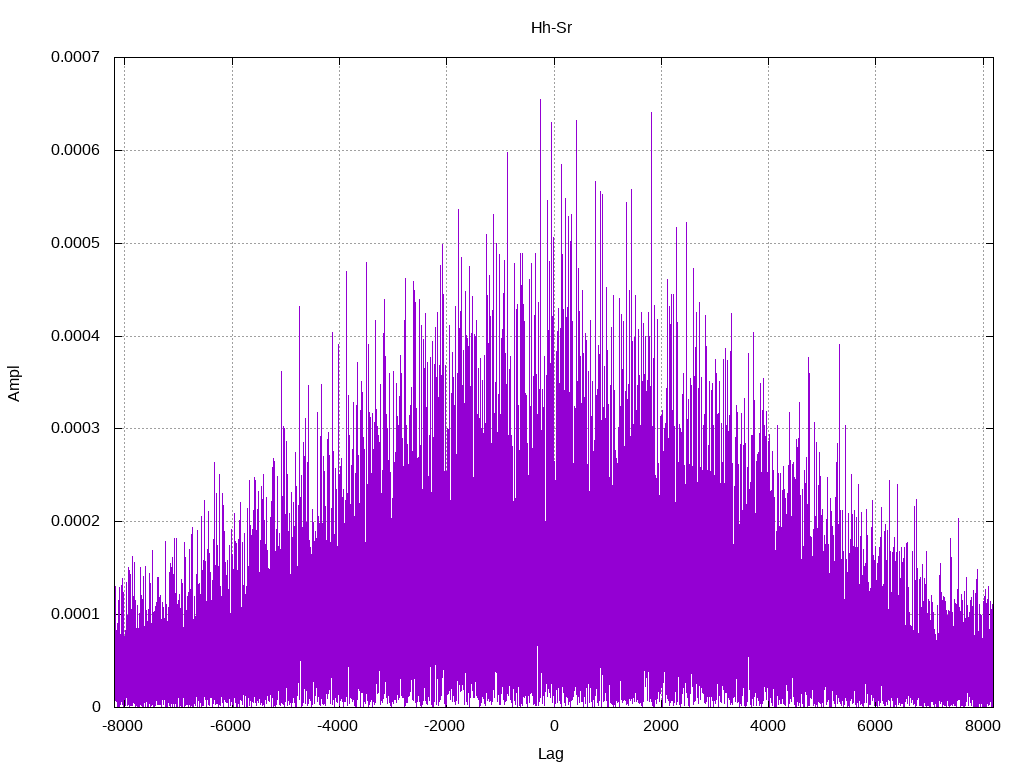
Task: Click the x-axis tick label '4000'
Action: (x=768, y=726)
